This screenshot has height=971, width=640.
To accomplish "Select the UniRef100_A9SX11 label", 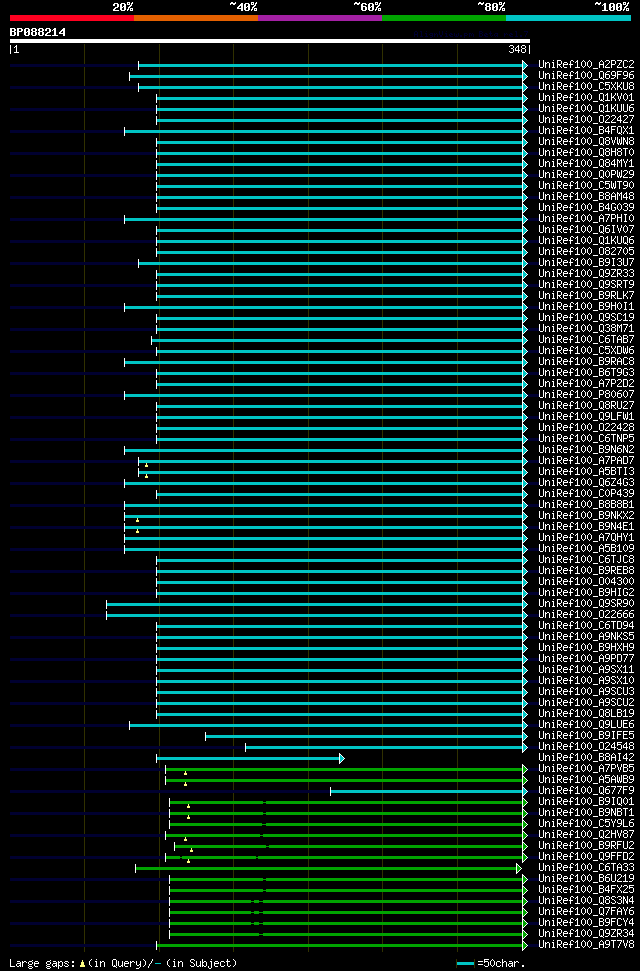I will point(586,670).
